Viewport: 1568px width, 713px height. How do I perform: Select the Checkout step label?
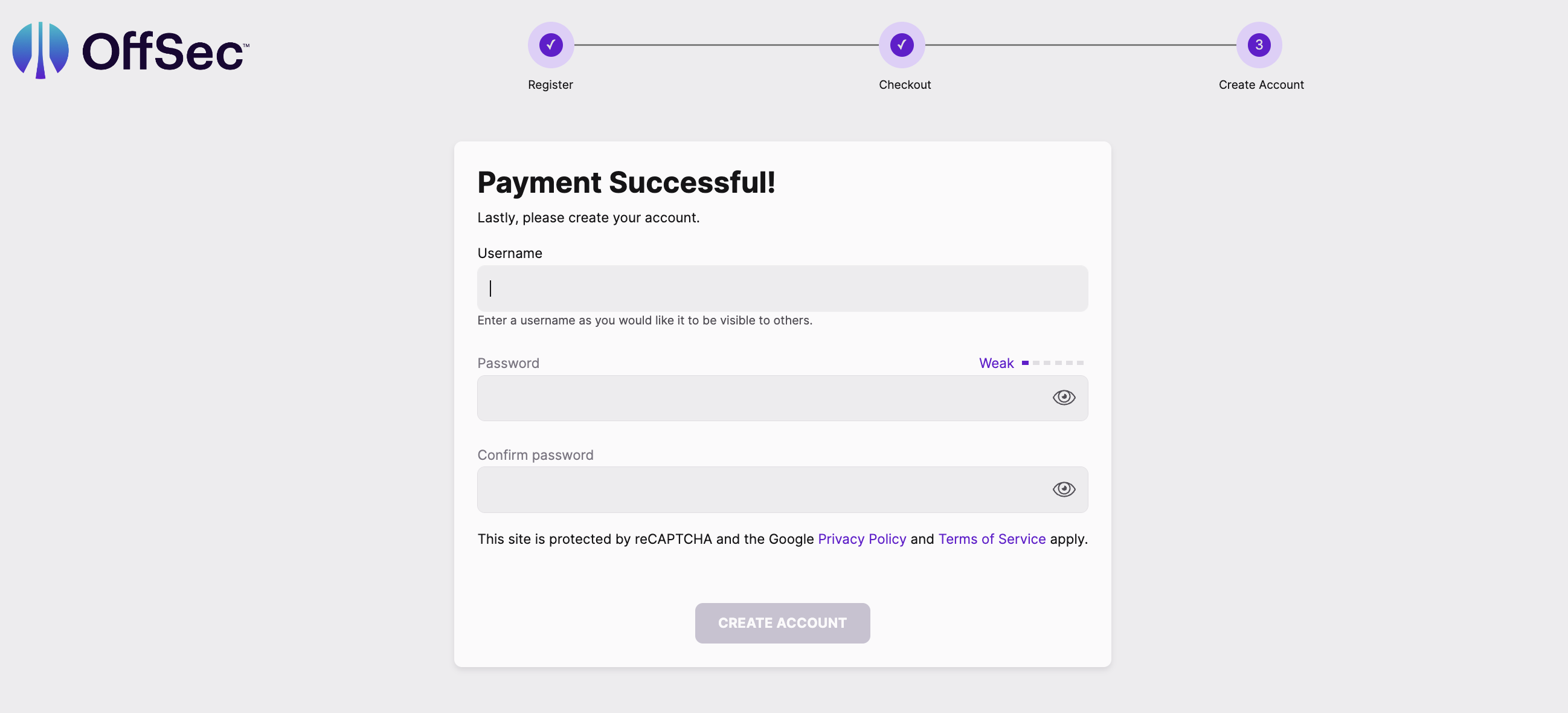coord(905,85)
